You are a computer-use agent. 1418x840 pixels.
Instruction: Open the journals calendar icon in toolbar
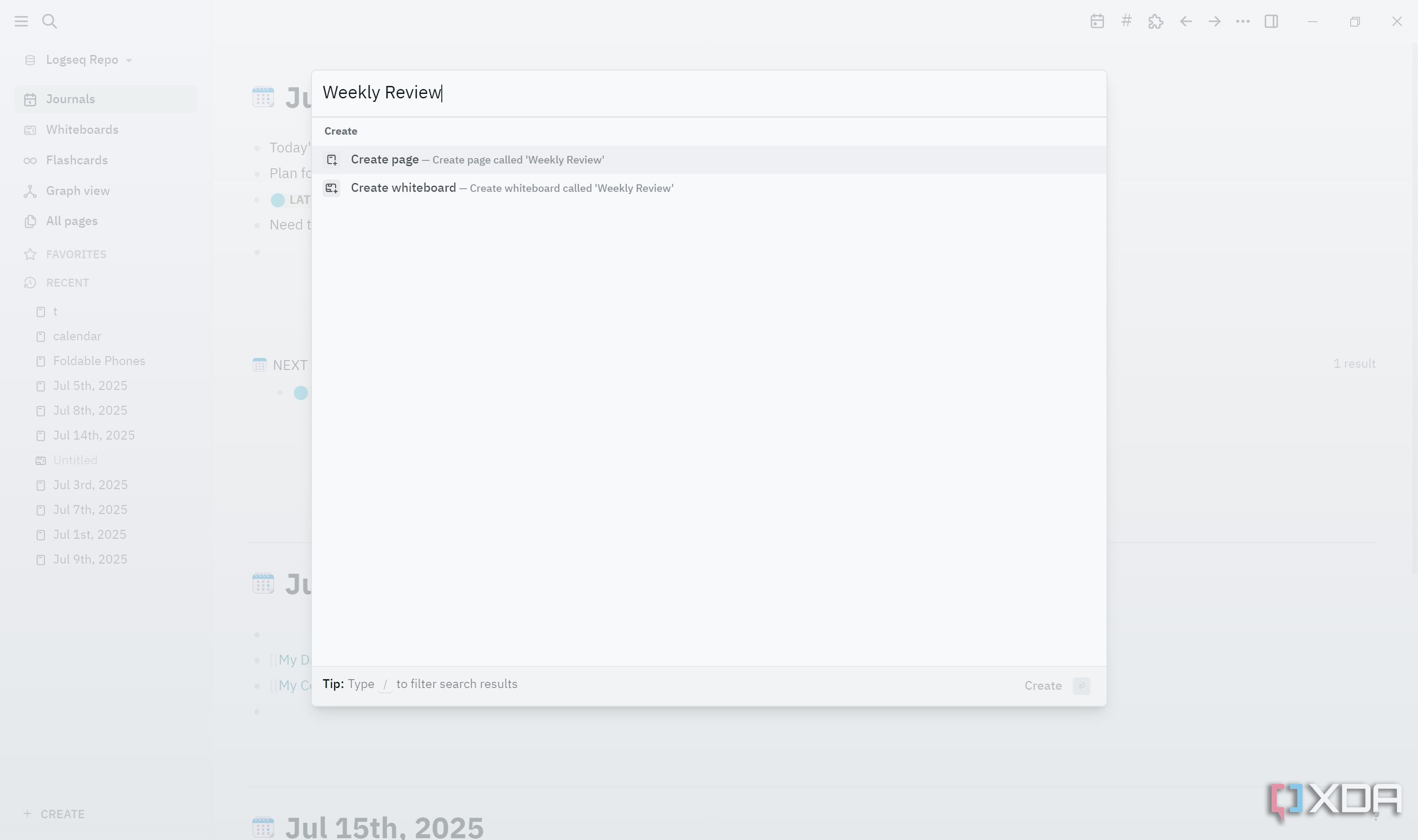[x=1097, y=22]
